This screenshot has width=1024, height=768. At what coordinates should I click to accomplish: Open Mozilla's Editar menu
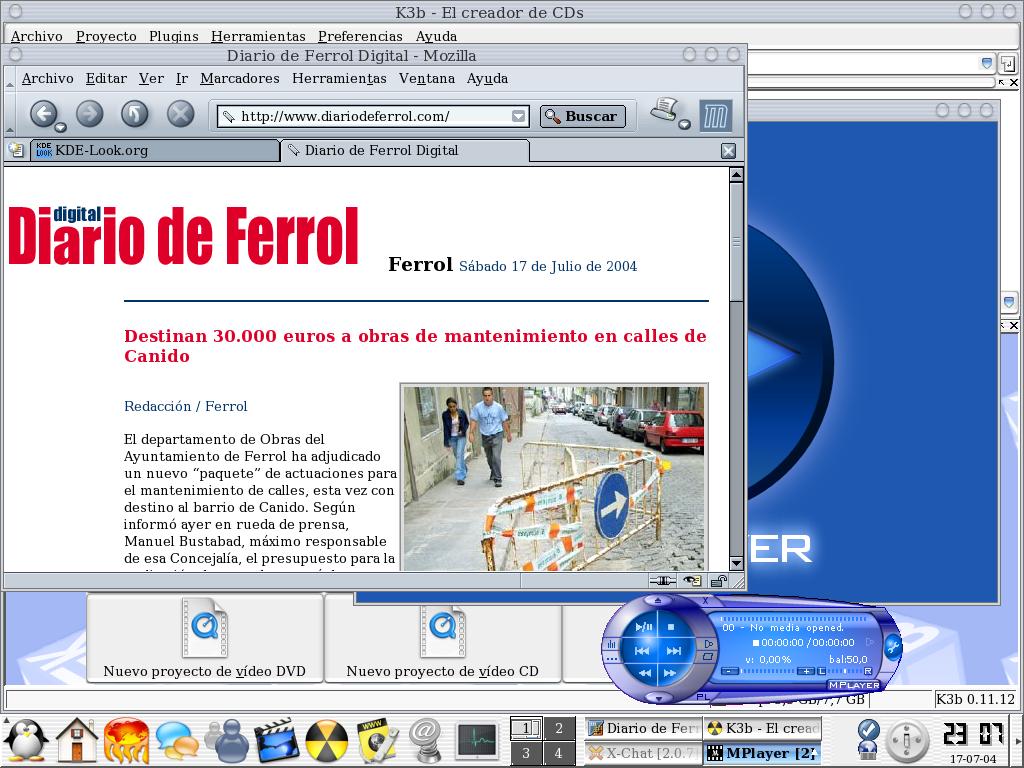(106, 78)
